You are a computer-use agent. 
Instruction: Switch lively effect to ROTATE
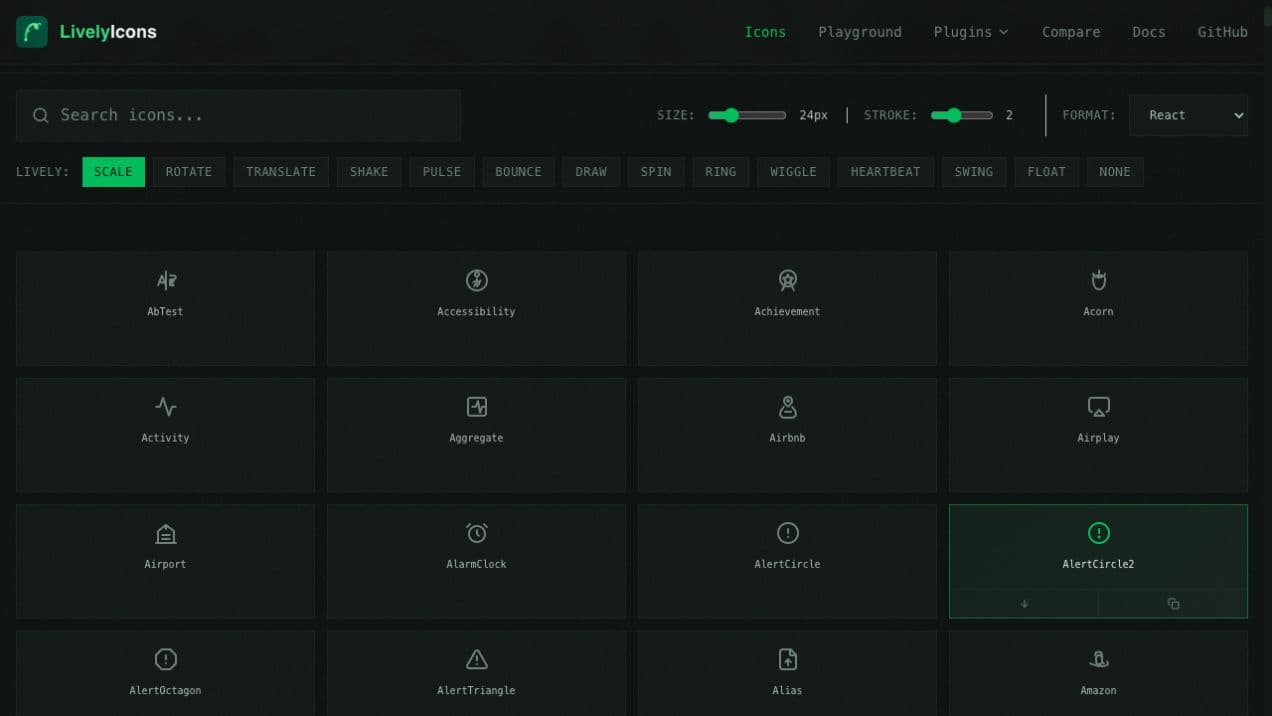click(189, 172)
